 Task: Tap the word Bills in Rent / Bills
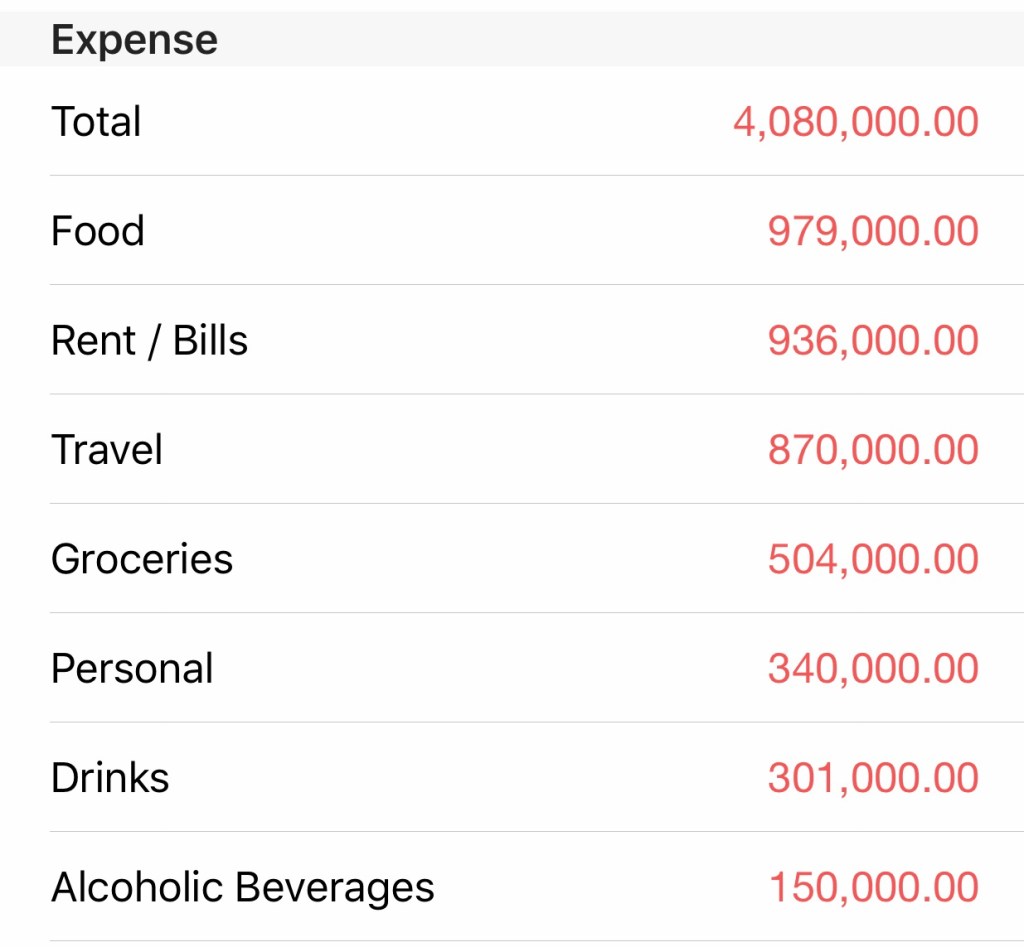tap(210, 341)
